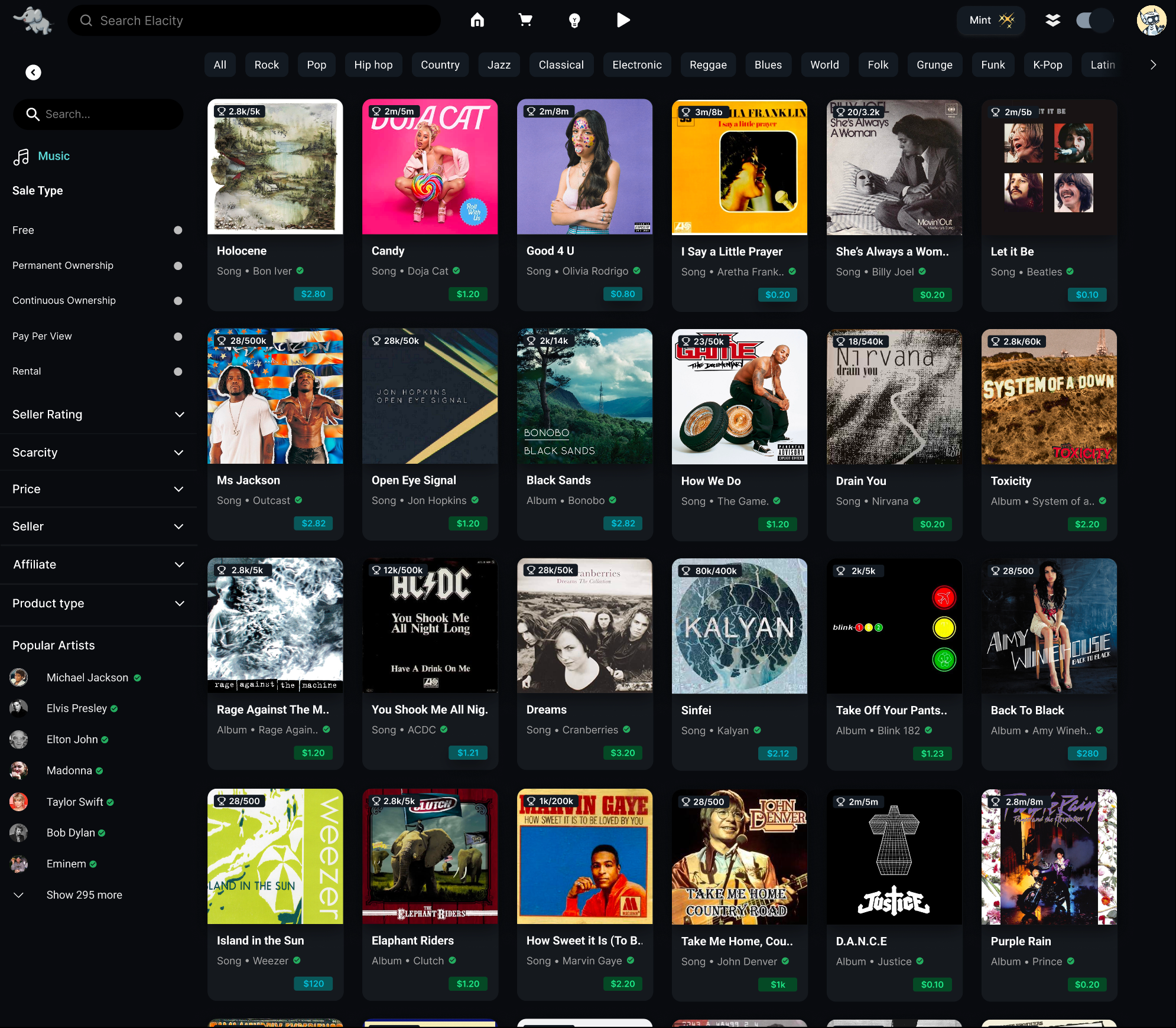The width and height of the screenshot is (1176, 1028).
Task: Click the Search Elacity input field
Action: (254, 21)
